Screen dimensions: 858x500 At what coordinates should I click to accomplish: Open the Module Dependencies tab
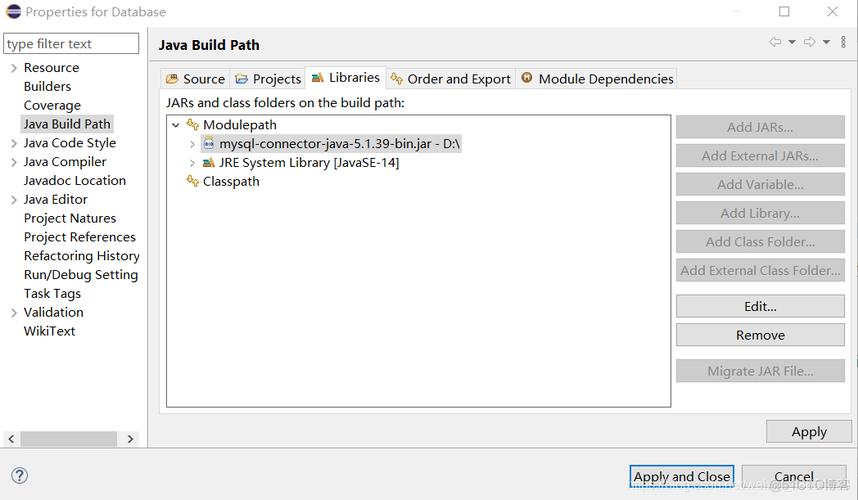click(x=597, y=79)
